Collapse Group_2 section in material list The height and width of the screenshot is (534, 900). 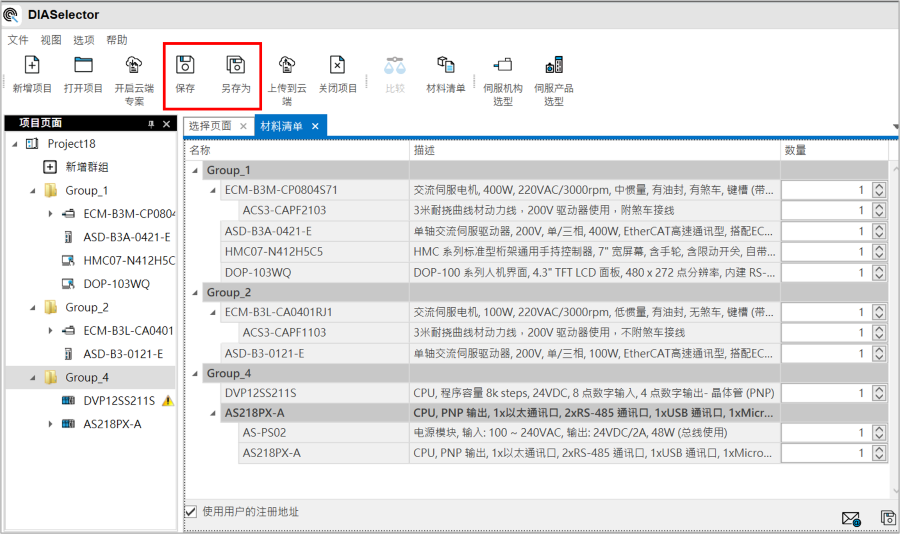195,292
